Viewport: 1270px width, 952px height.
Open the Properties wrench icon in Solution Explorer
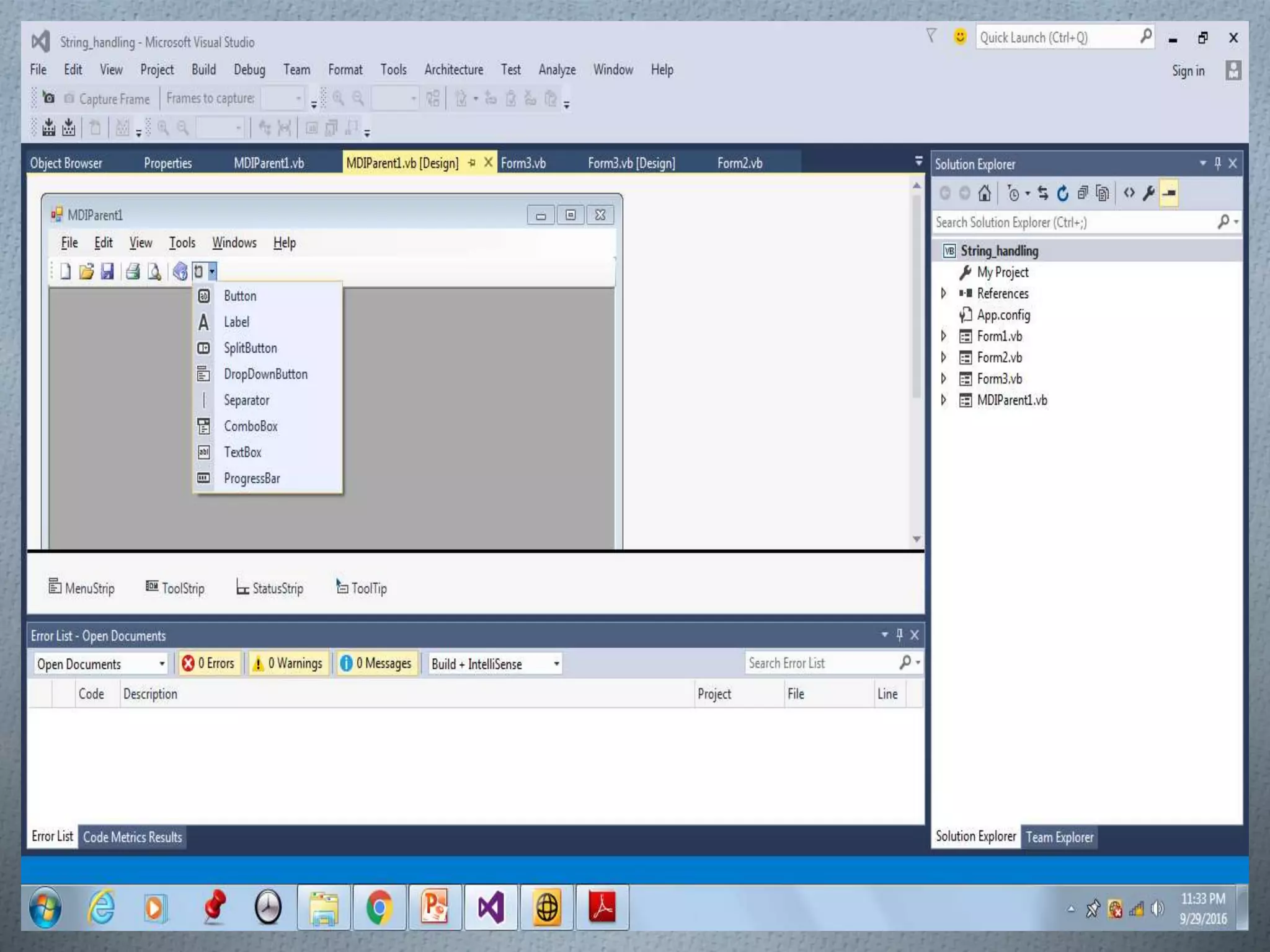pyautogui.click(x=1148, y=193)
